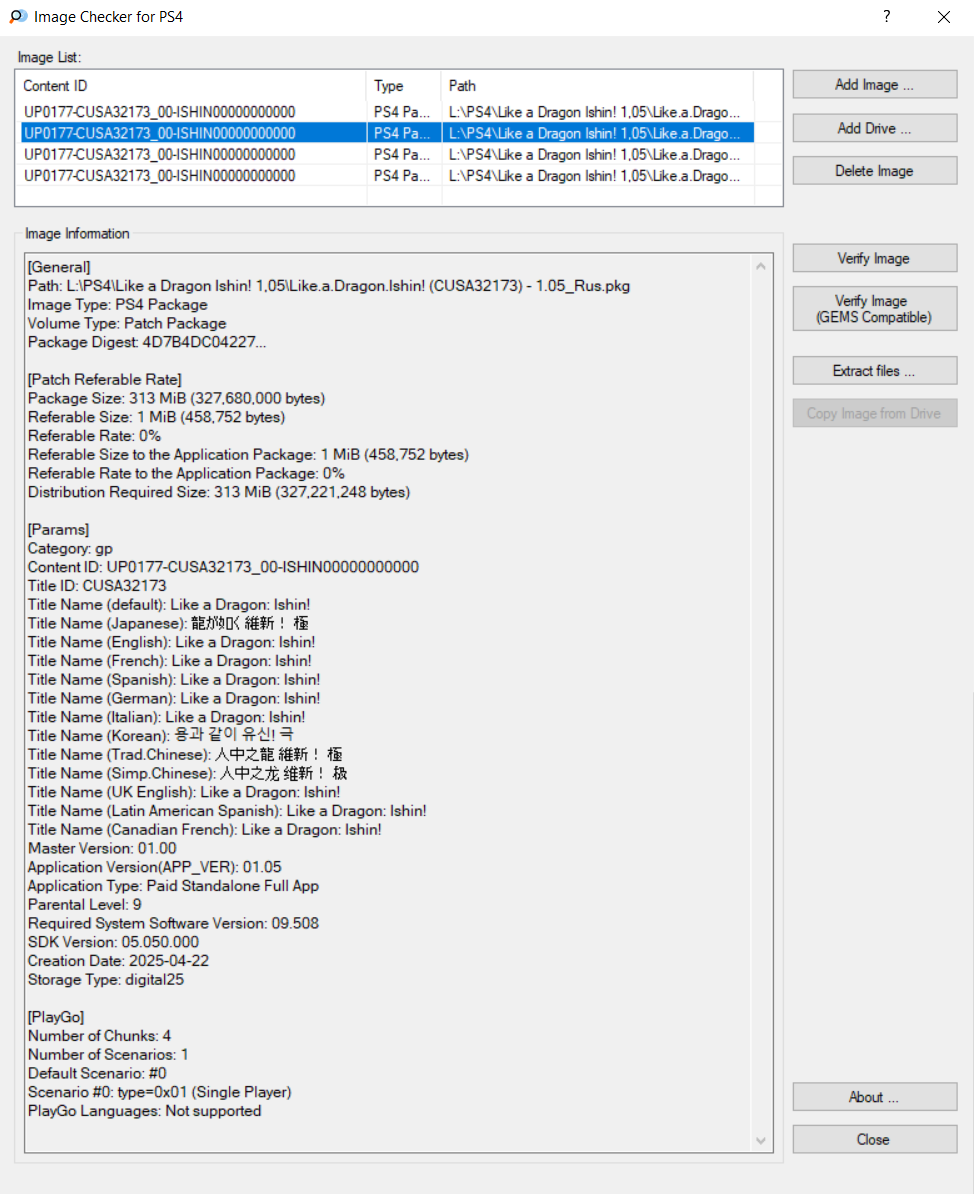Image resolution: width=974 pixels, height=1194 pixels.
Task: Click the Parental Level: 9 line
Action: 85,905
